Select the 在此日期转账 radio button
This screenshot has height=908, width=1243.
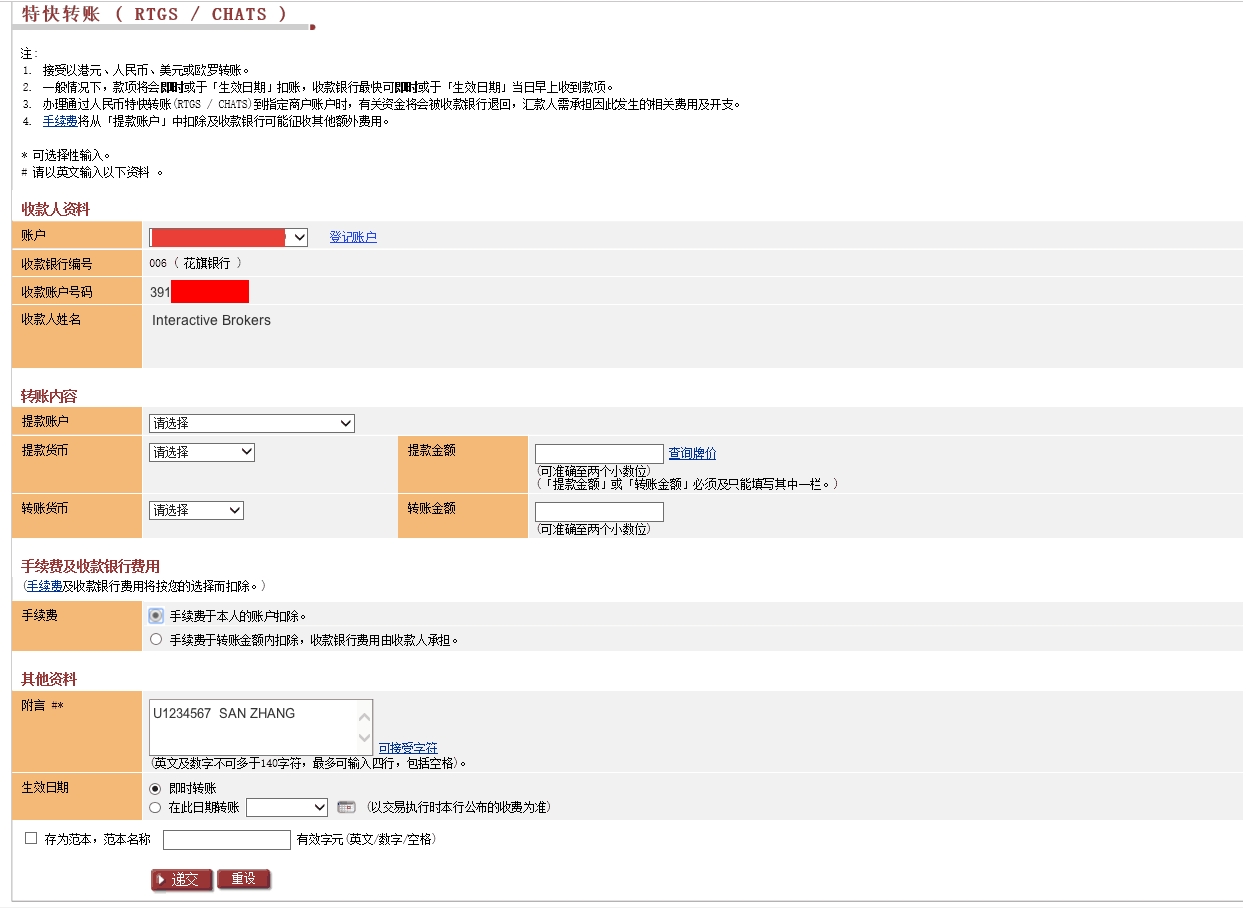[x=155, y=807]
